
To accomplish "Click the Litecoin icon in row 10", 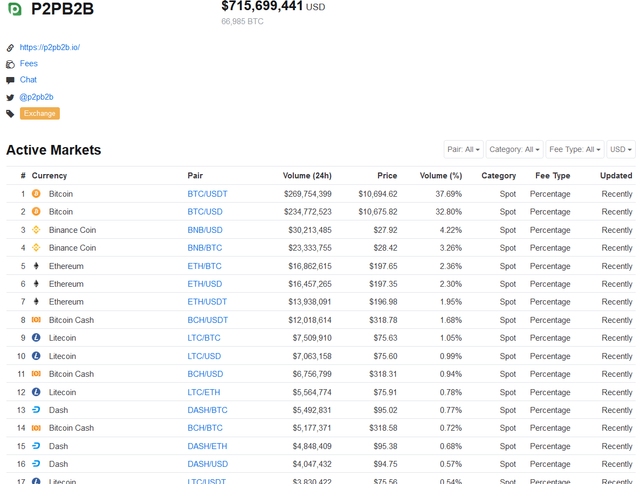I will 36,356.
